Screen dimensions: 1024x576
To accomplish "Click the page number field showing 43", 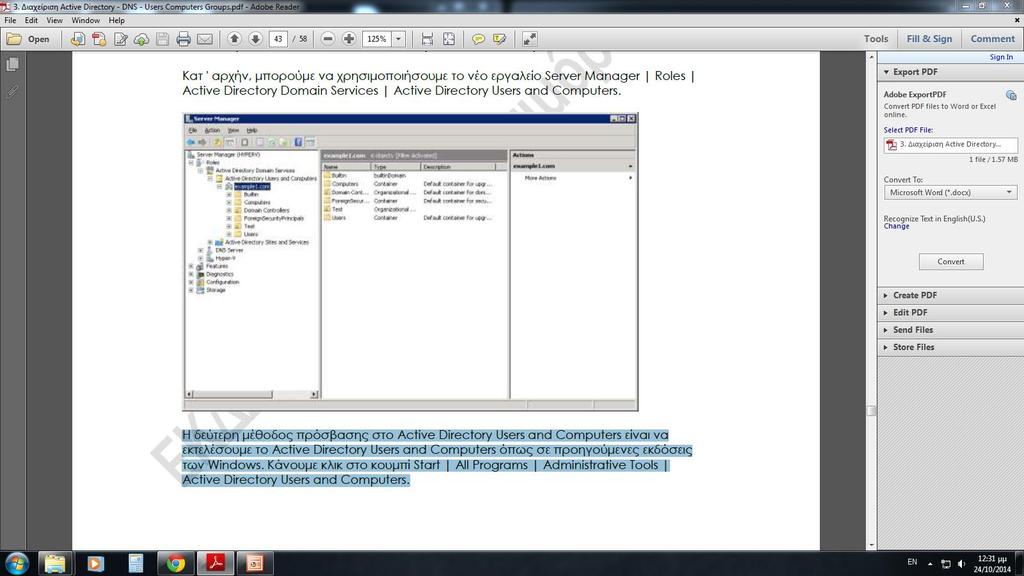I will [x=278, y=39].
